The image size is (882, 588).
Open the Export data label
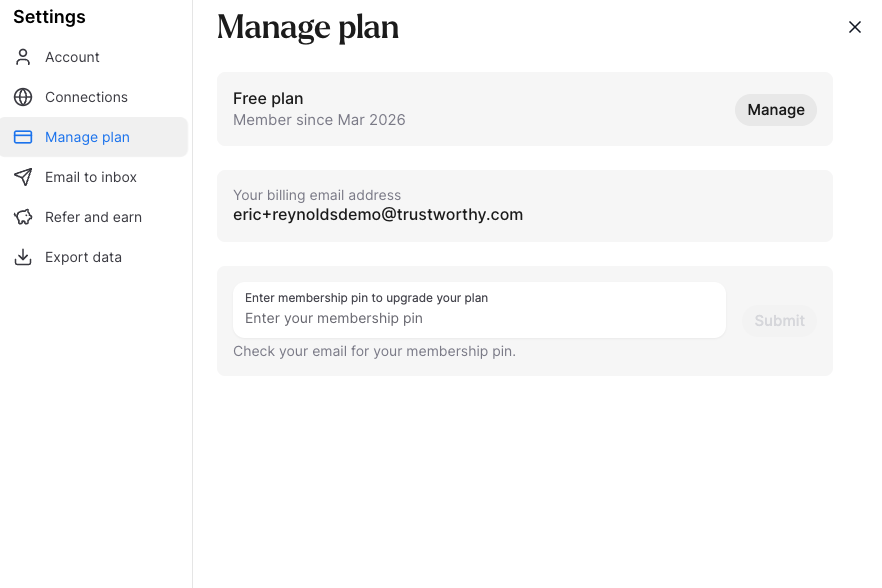(x=83, y=257)
